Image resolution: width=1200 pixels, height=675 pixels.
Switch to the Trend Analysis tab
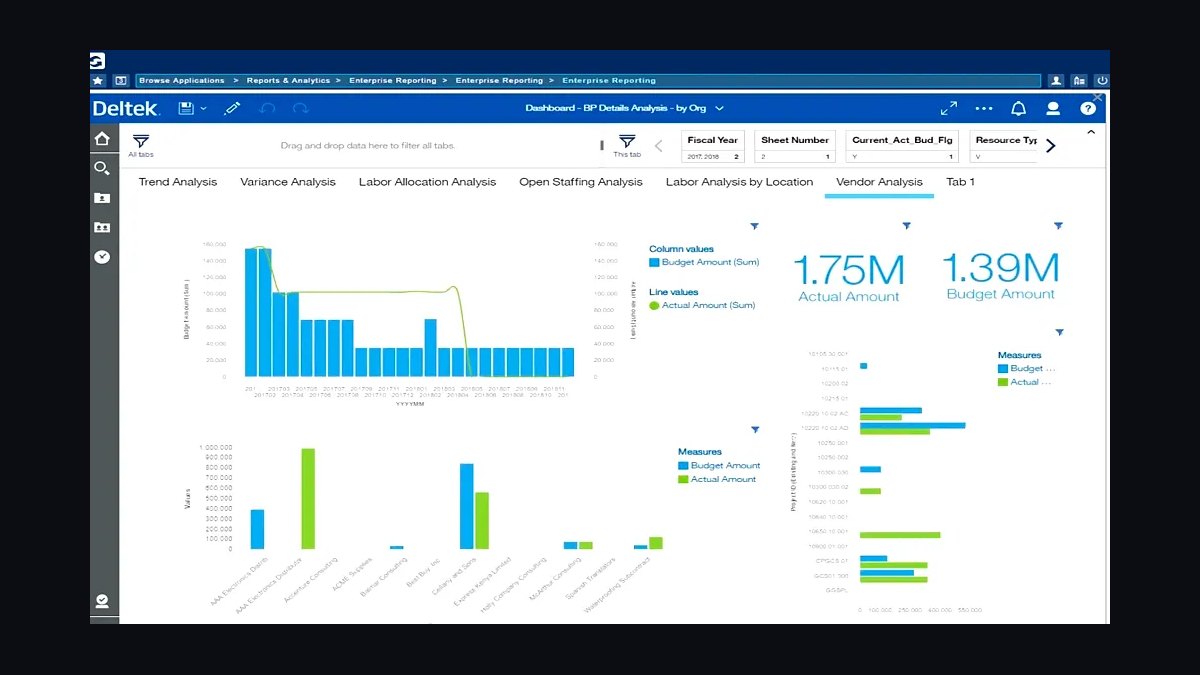click(x=178, y=182)
